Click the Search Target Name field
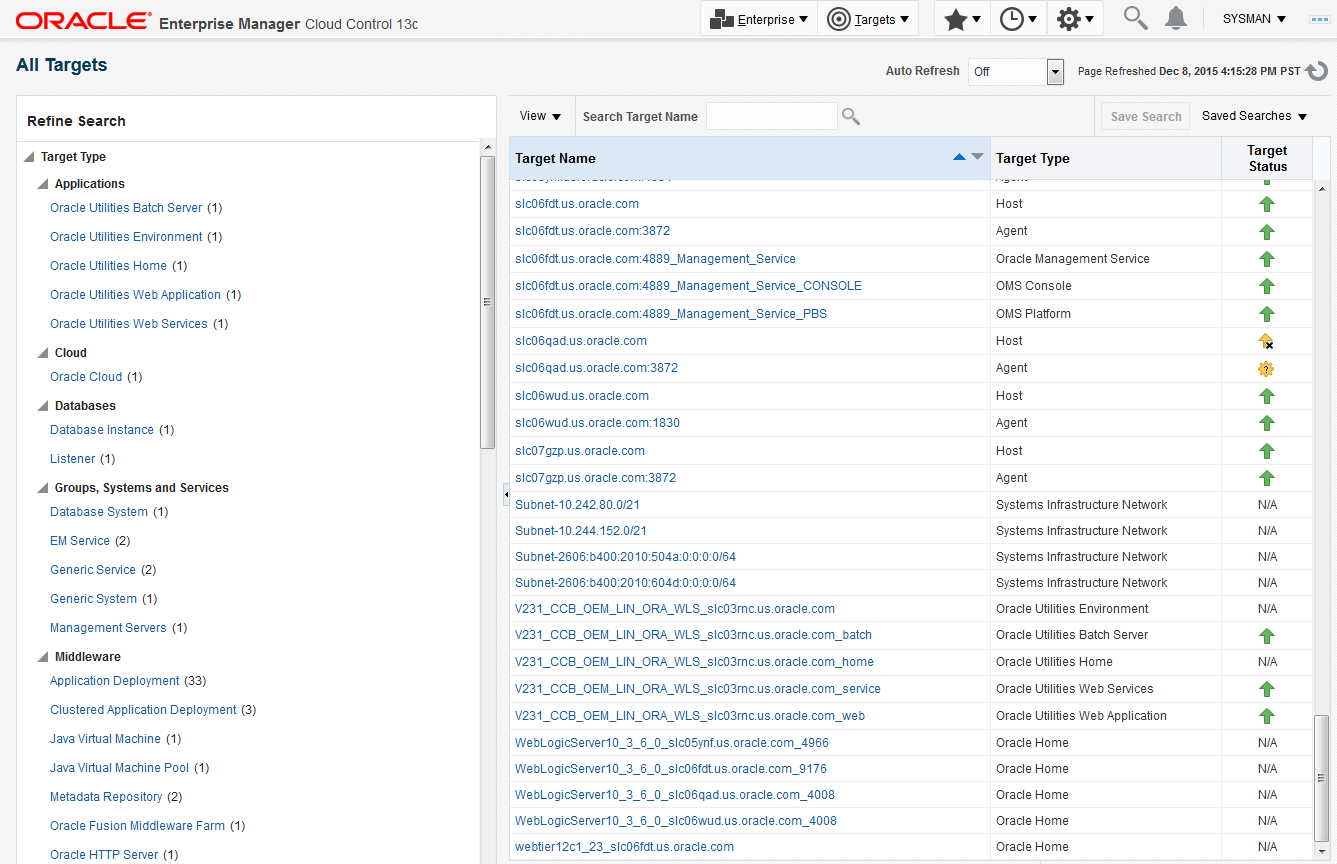 coord(771,116)
